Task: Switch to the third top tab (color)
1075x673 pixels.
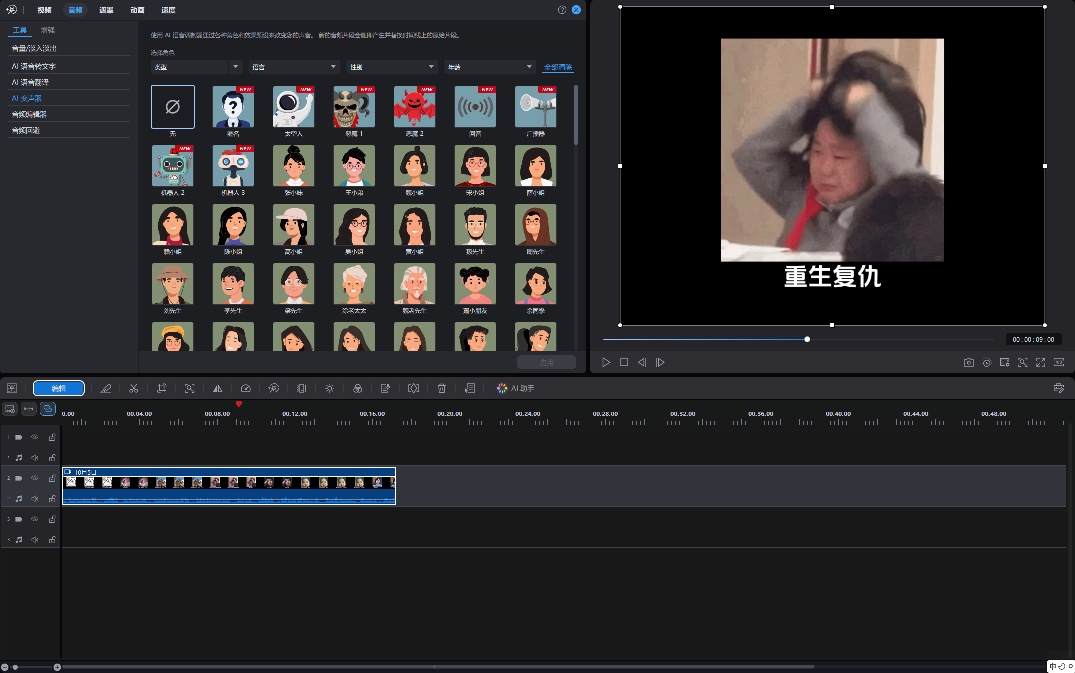Action: pos(106,10)
